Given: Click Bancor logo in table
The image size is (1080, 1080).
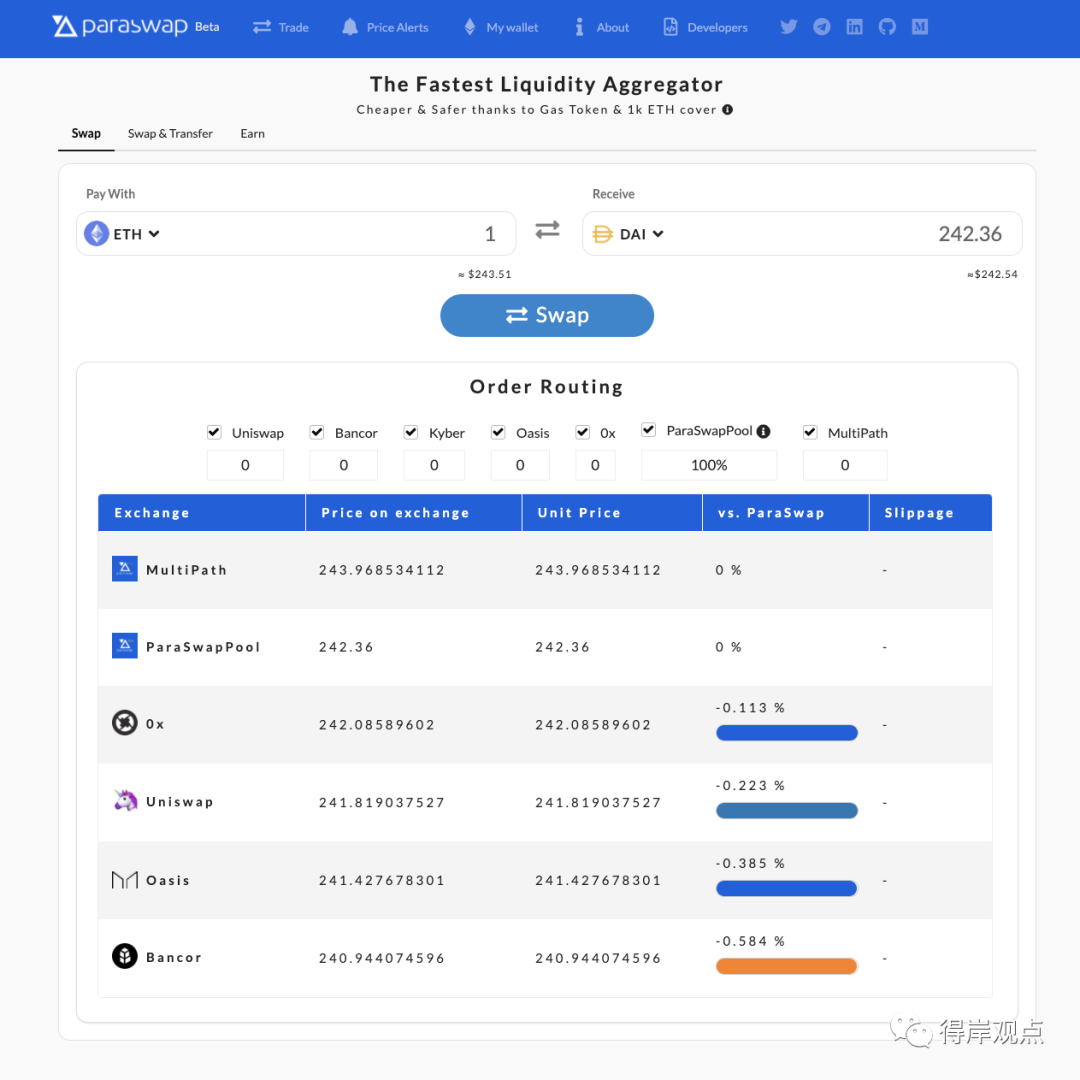Looking at the screenshot, I should click(125, 956).
